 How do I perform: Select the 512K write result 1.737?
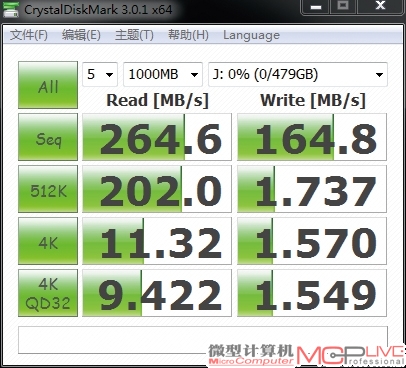click(312, 189)
